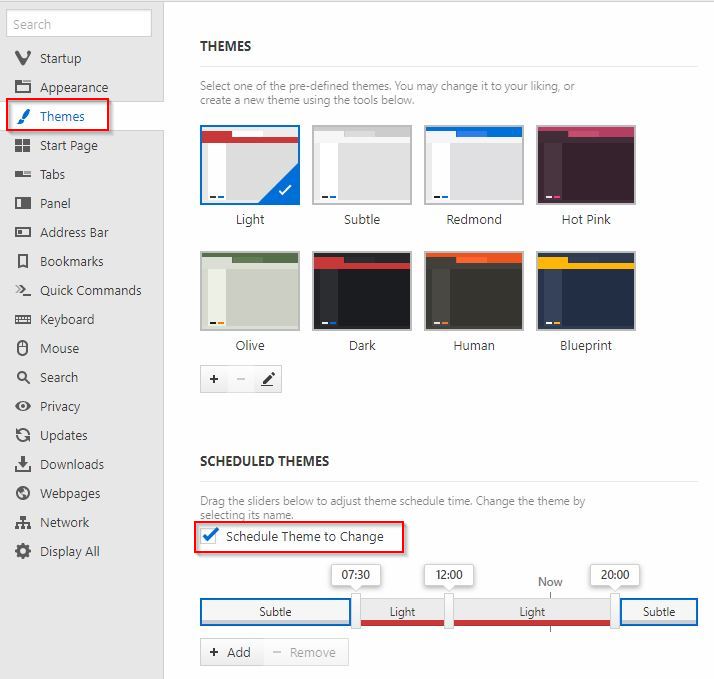This screenshot has height=679, width=714.
Task: Select the Light theme thumbnail
Action: tap(250, 165)
